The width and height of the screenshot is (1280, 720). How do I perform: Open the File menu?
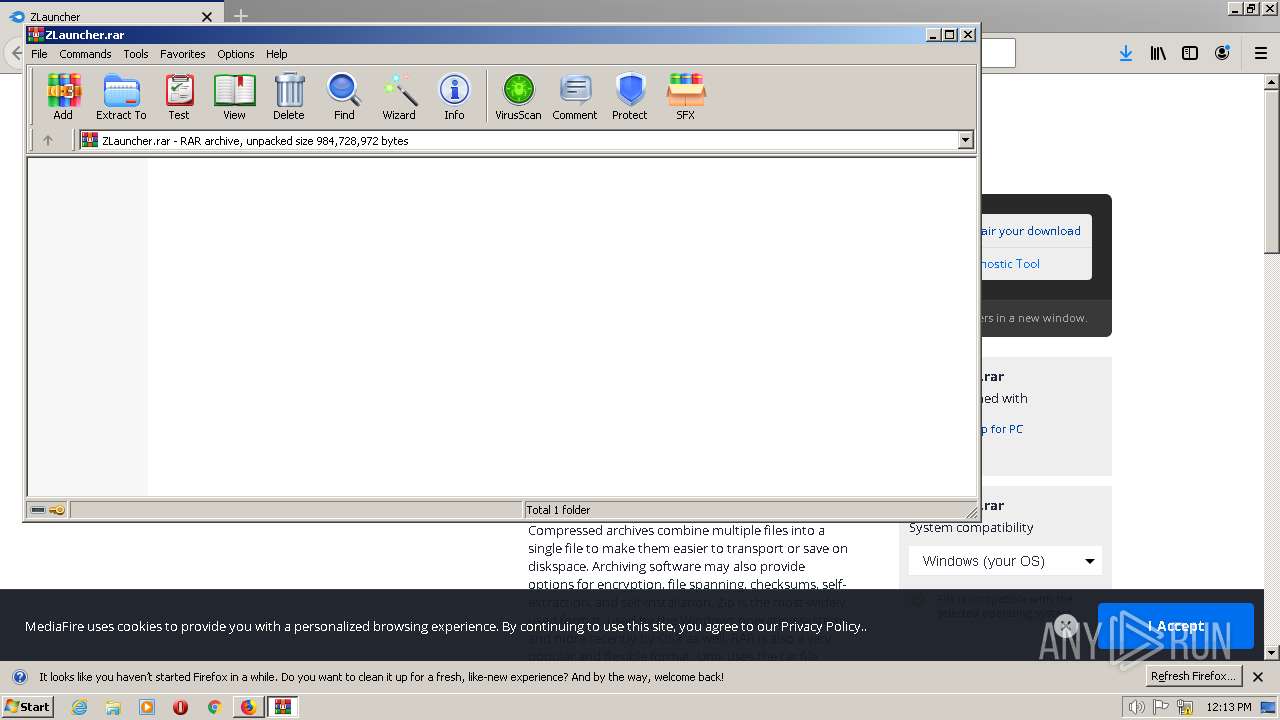39,54
